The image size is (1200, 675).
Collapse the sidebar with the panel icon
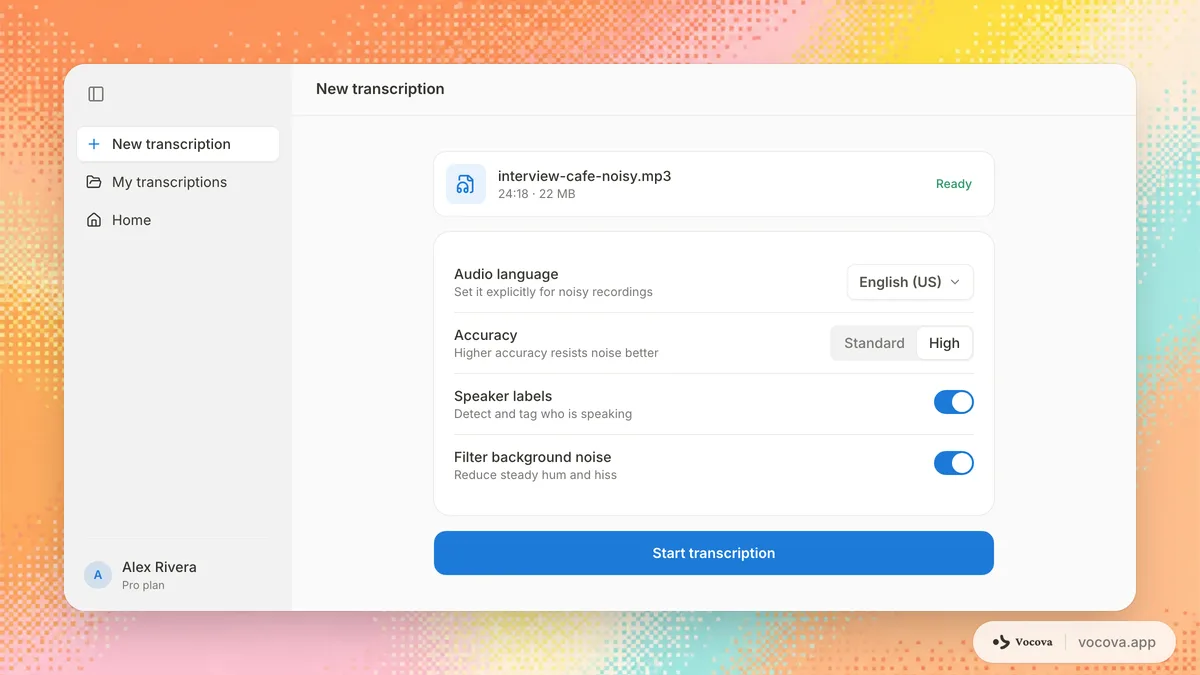[x=96, y=94]
